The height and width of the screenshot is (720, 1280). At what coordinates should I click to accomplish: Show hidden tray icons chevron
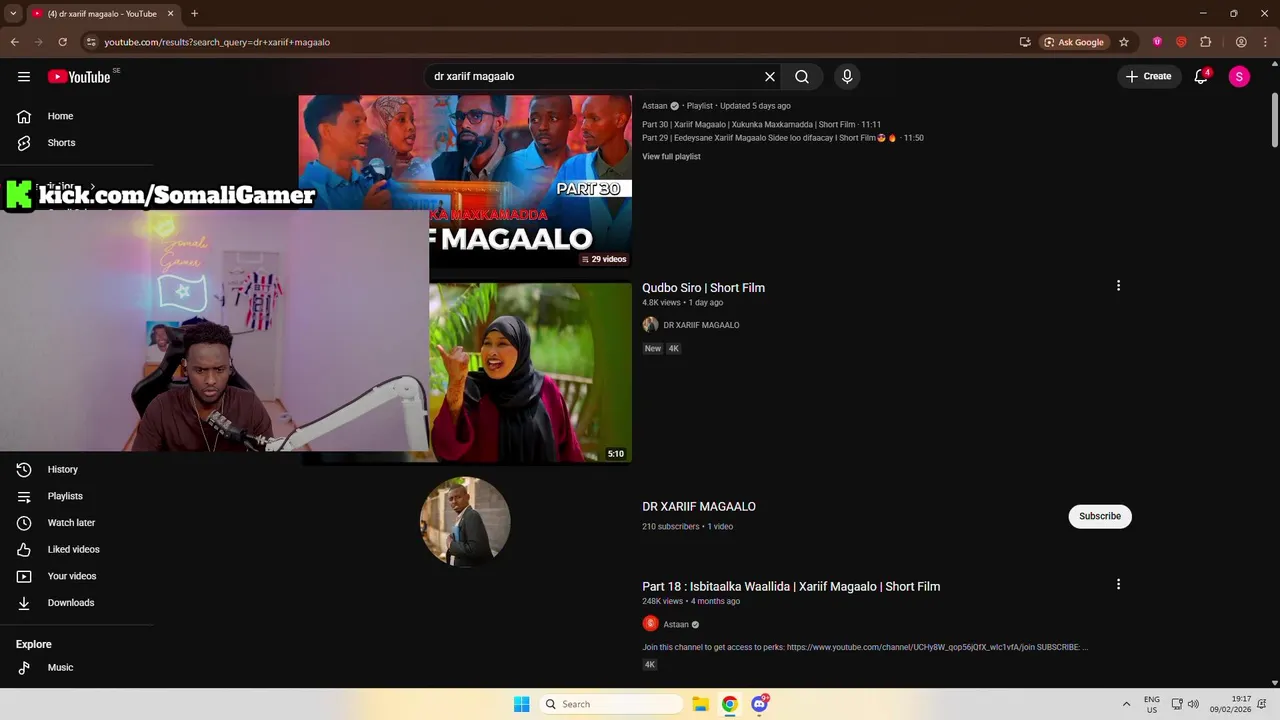click(1127, 704)
